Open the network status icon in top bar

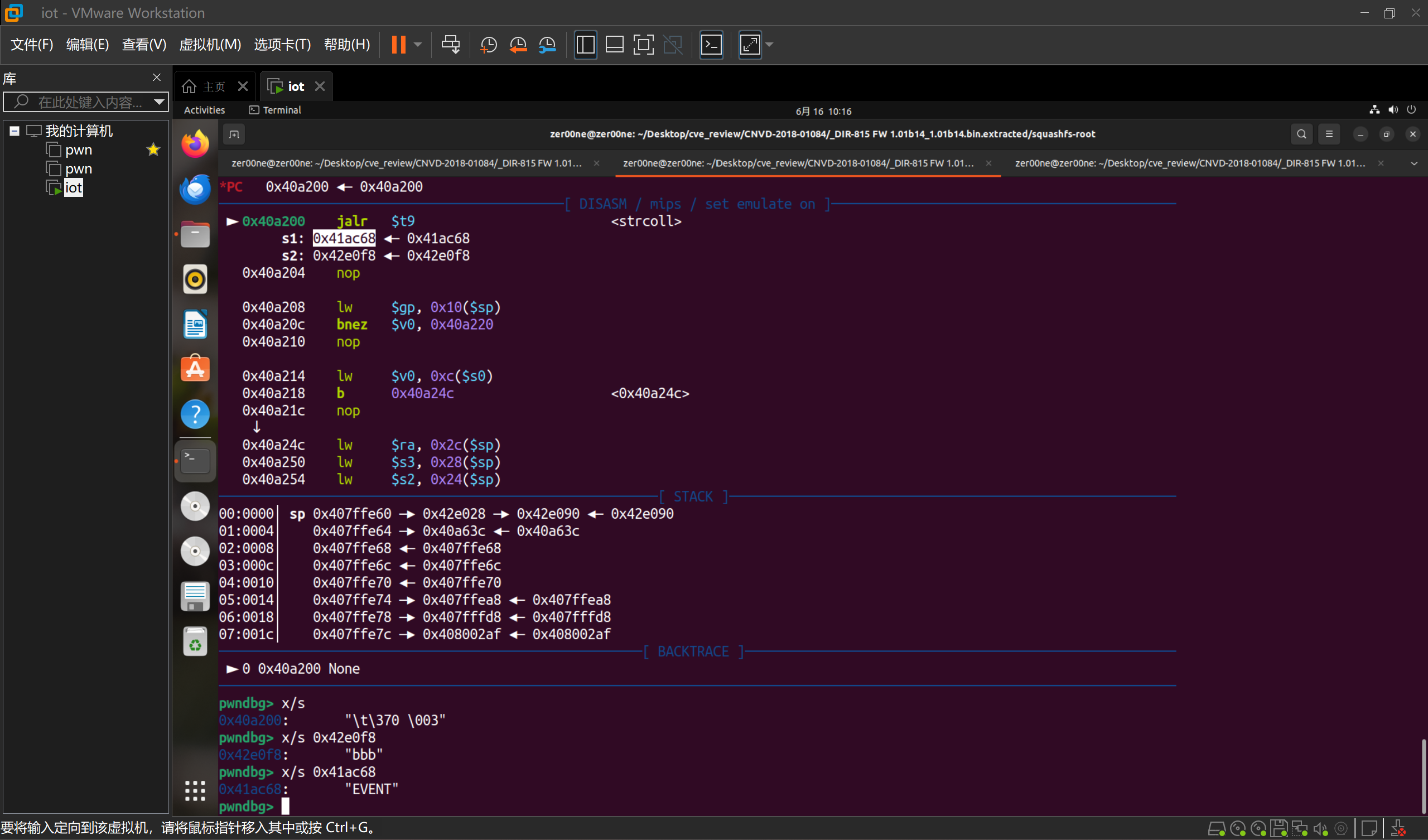pos(1374,109)
